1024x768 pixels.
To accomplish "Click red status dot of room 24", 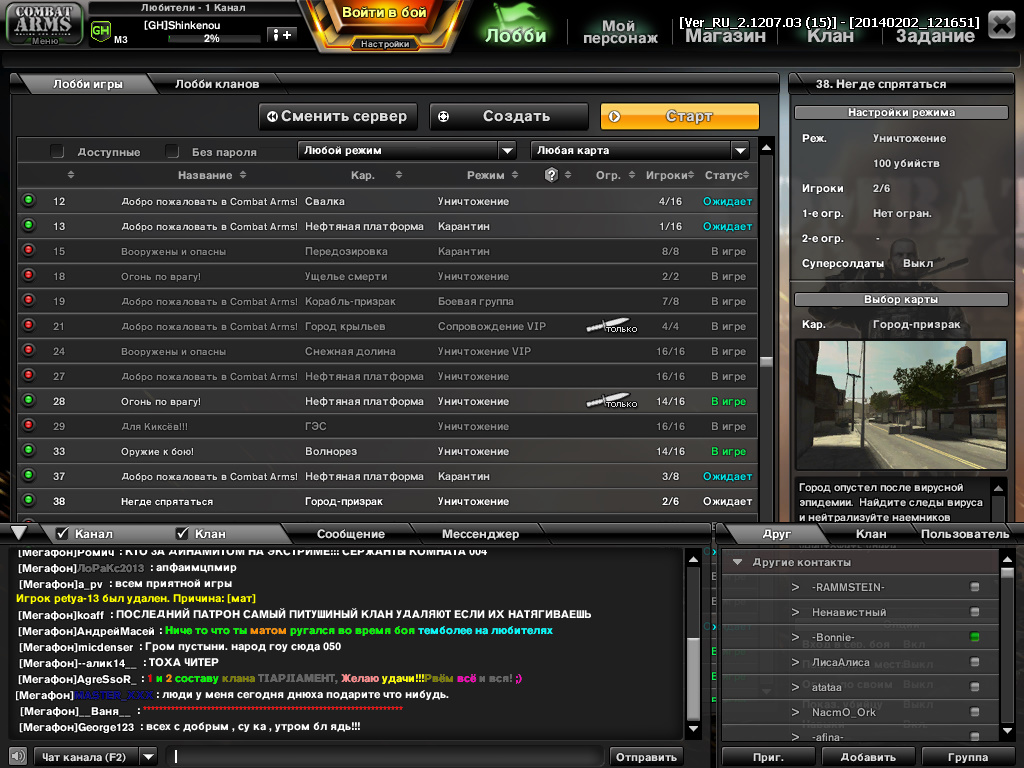I will click(29, 350).
